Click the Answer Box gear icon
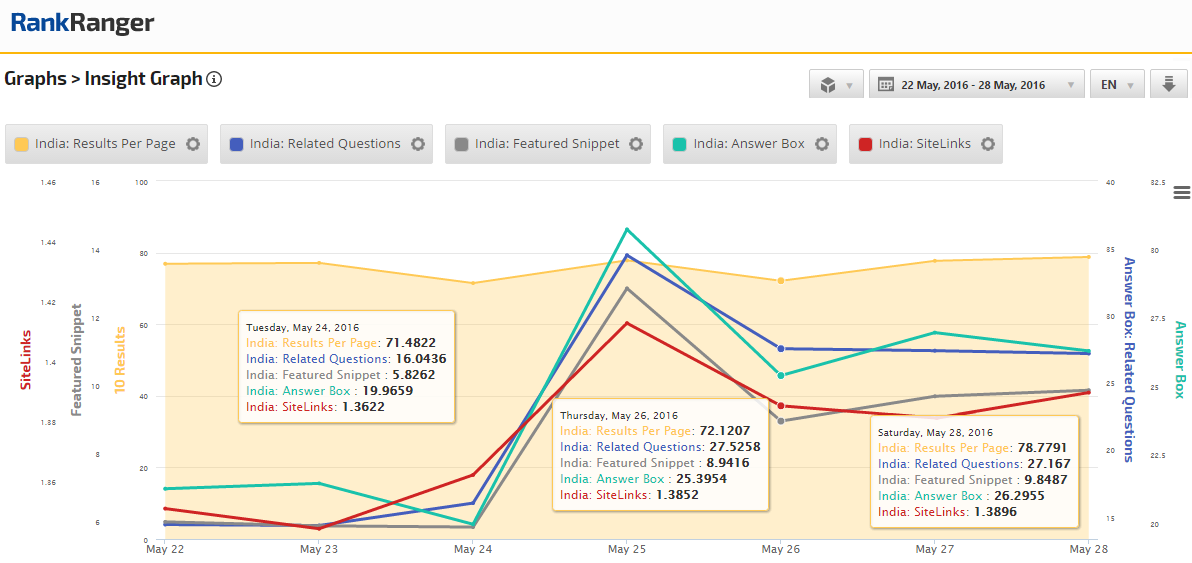Image resolution: width=1192 pixels, height=563 pixels. coord(822,144)
